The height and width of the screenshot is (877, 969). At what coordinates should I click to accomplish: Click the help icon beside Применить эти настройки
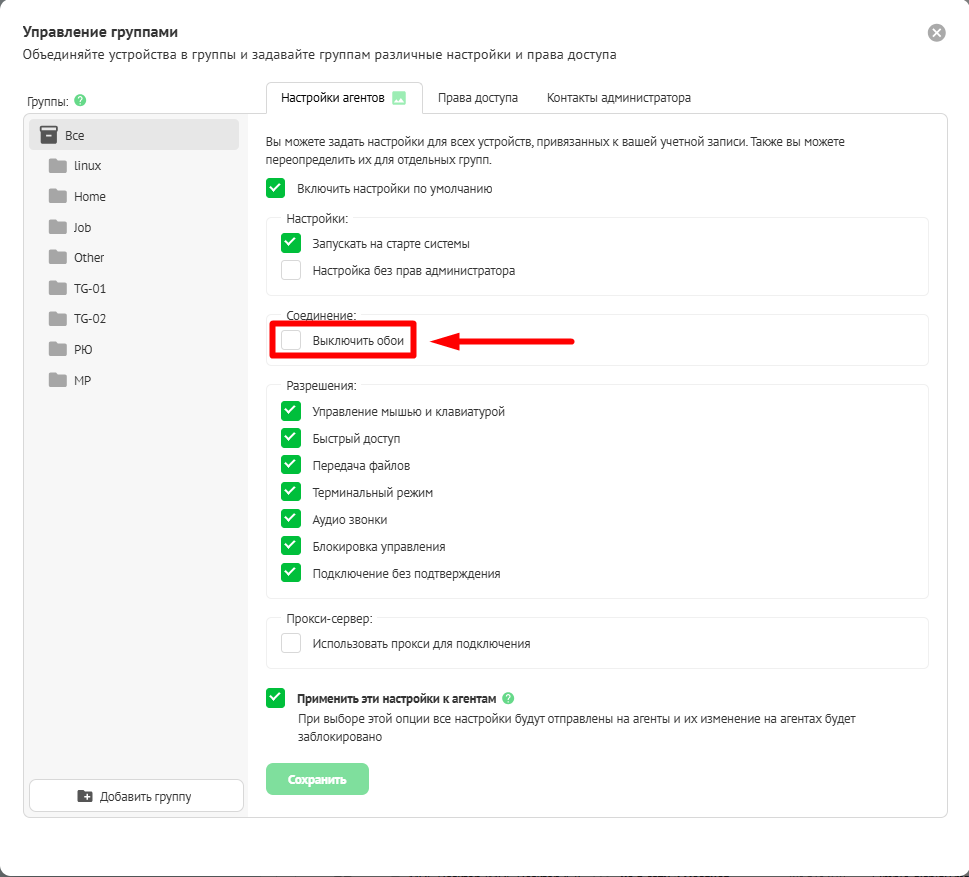(x=508, y=698)
